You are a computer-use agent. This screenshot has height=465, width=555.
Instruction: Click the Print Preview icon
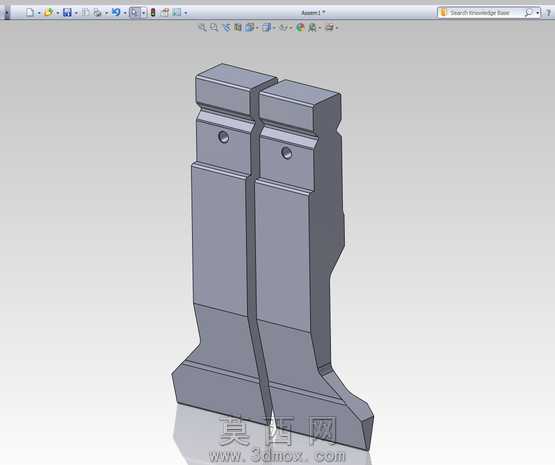85,13
